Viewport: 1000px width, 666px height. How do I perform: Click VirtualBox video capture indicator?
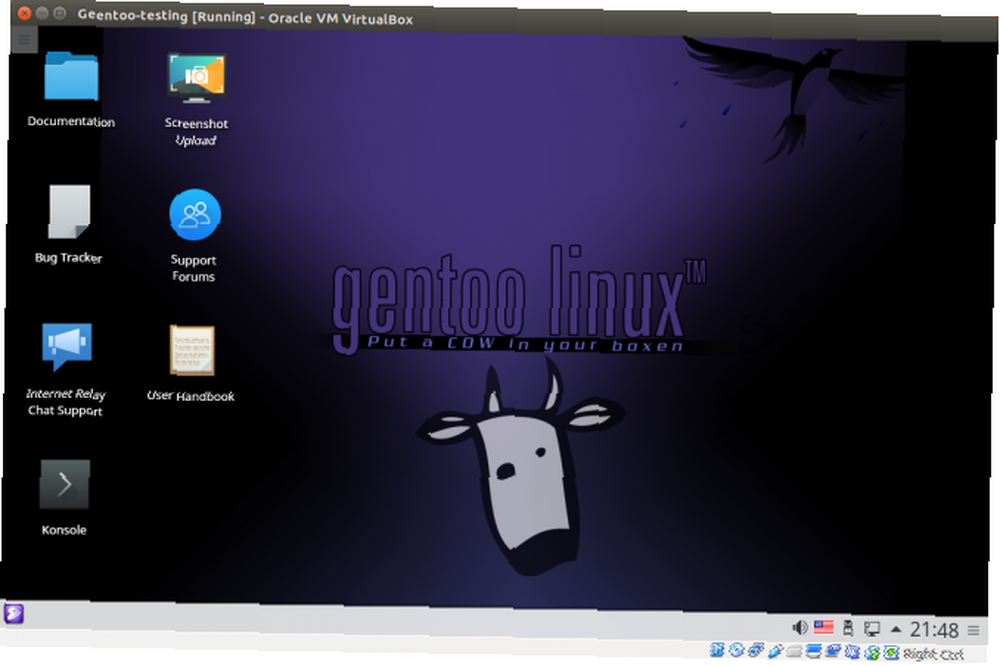pos(833,651)
